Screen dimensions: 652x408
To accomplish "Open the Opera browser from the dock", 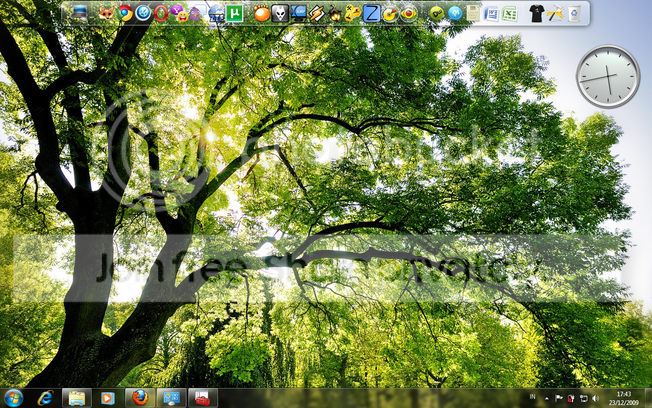I will point(161,13).
